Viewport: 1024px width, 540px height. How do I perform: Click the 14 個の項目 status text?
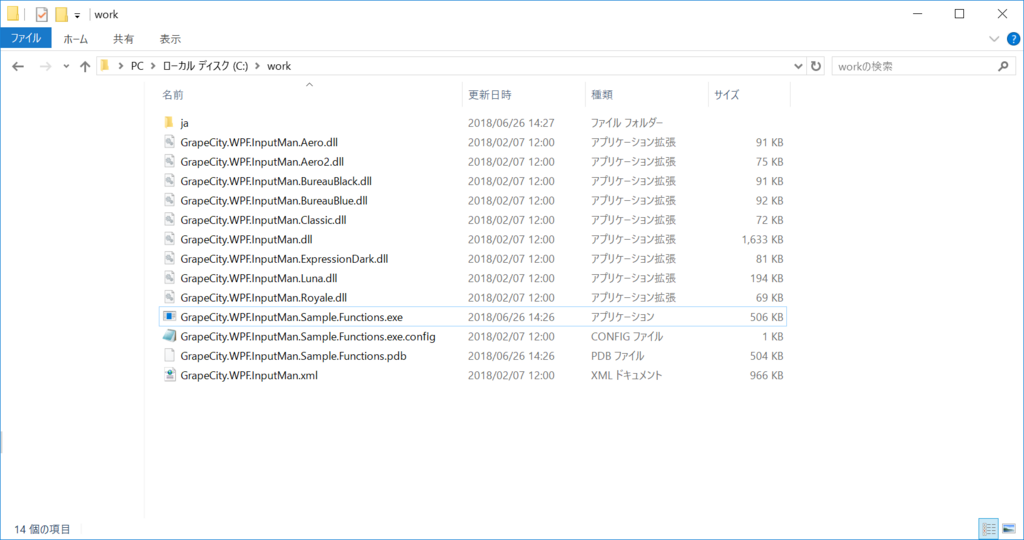pos(42,529)
